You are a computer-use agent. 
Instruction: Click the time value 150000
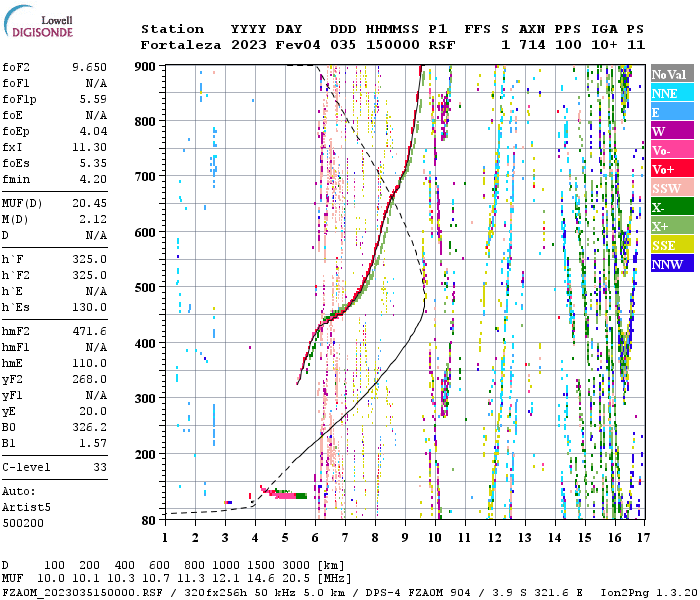click(x=393, y=45)
